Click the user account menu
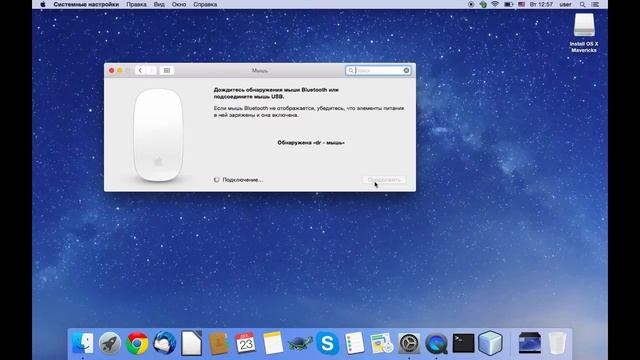This screenshot has height=360, width=640. (565, 4)
